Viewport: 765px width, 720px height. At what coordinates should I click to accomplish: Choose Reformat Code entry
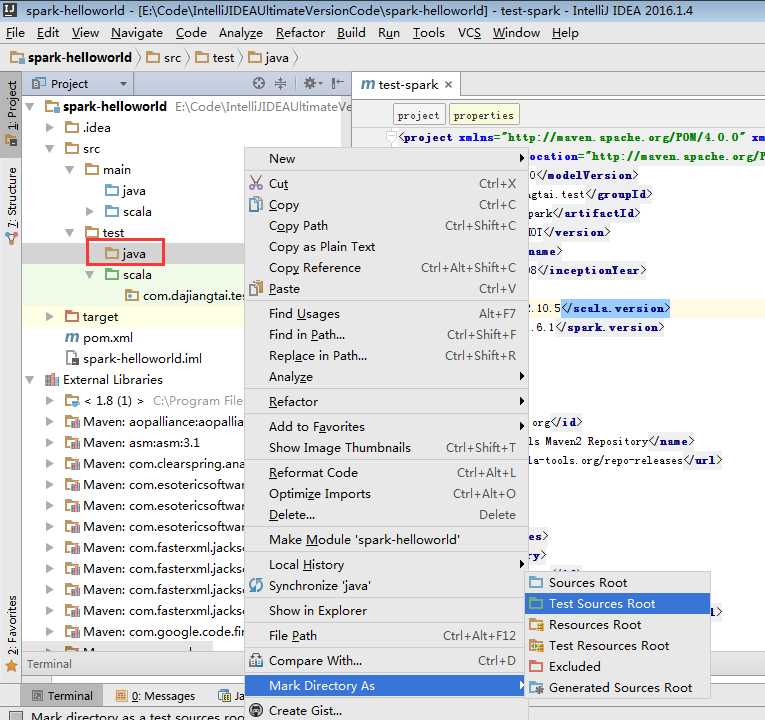pos(386,473)
